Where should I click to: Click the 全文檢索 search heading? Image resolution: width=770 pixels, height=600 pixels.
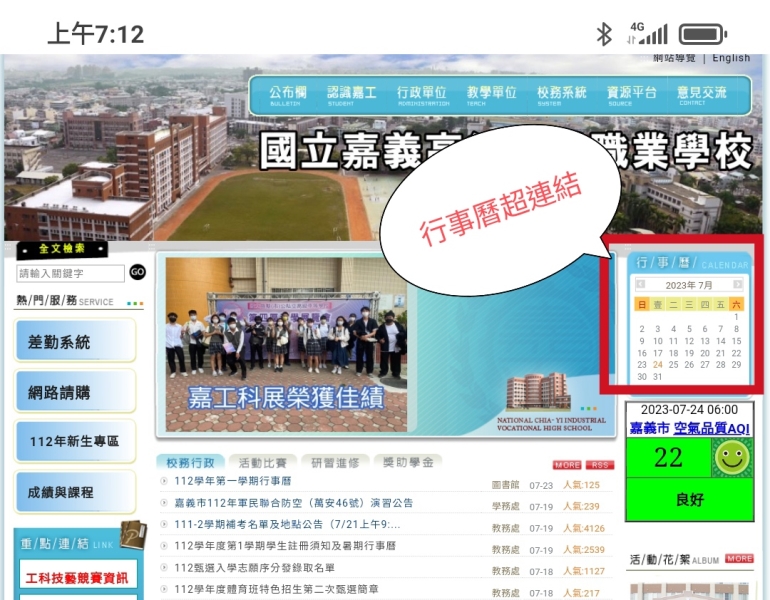pos(62,249)
